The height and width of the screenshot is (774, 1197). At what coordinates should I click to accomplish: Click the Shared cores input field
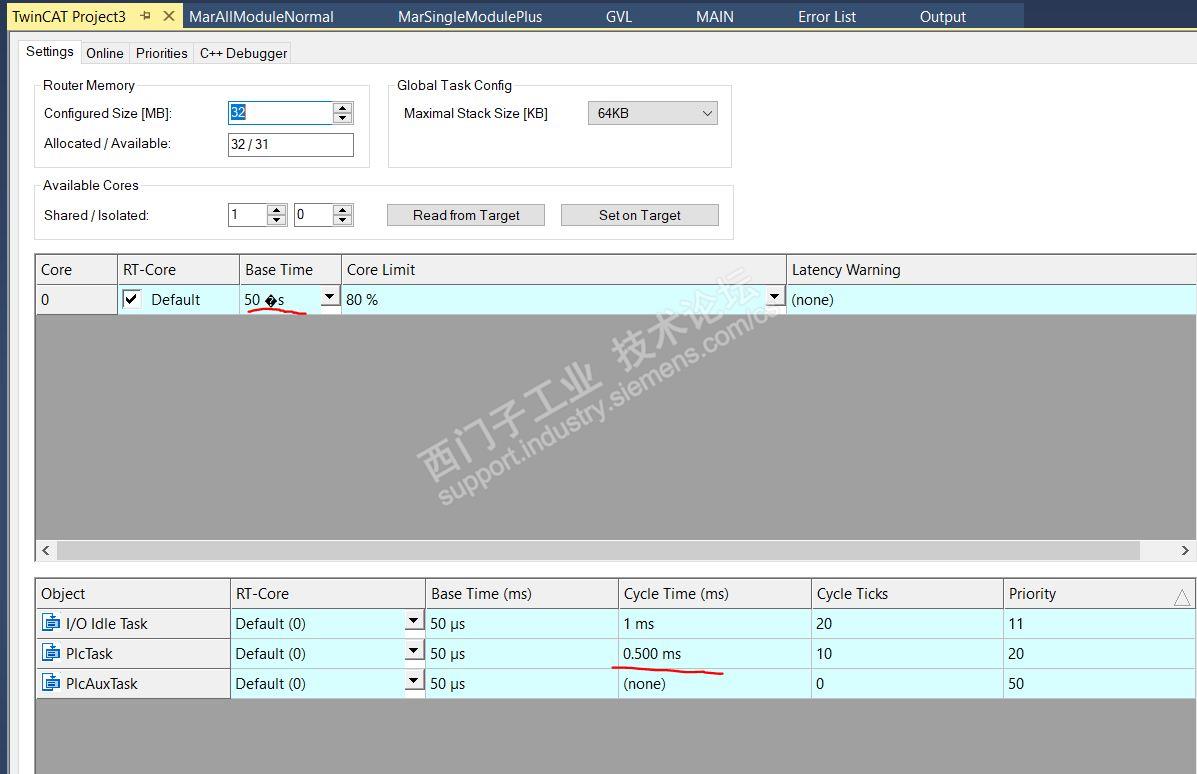click(x=247, y=214)
